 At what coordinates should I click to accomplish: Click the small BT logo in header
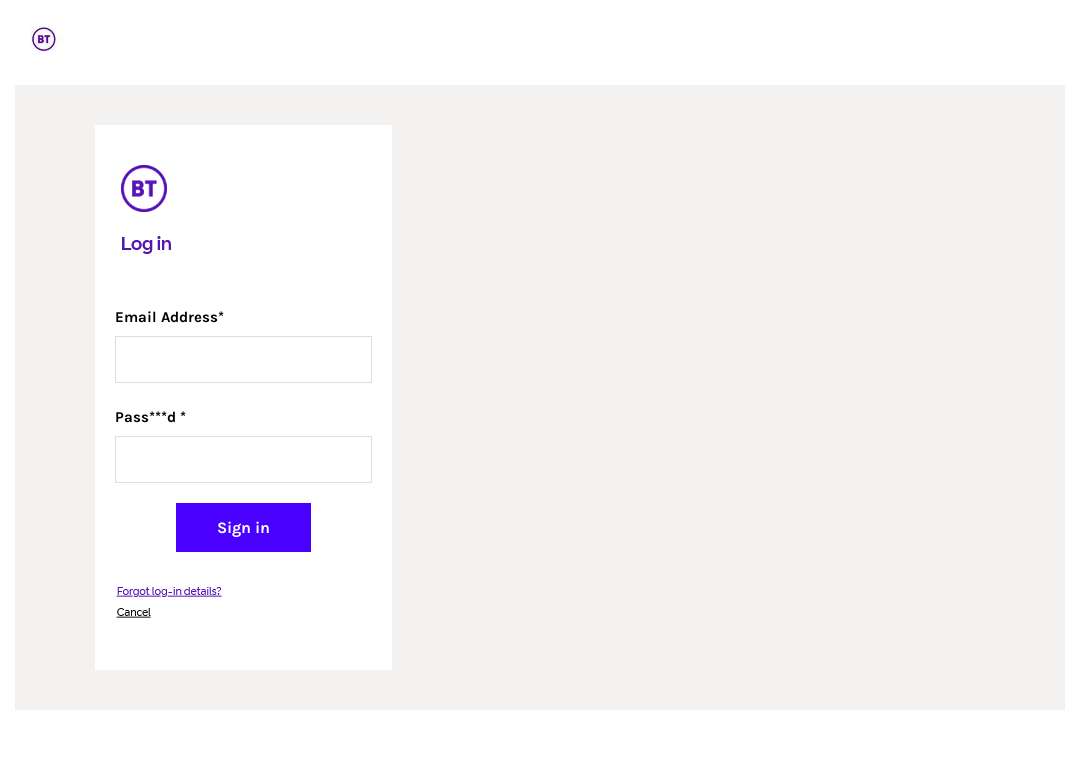point(43,39)
